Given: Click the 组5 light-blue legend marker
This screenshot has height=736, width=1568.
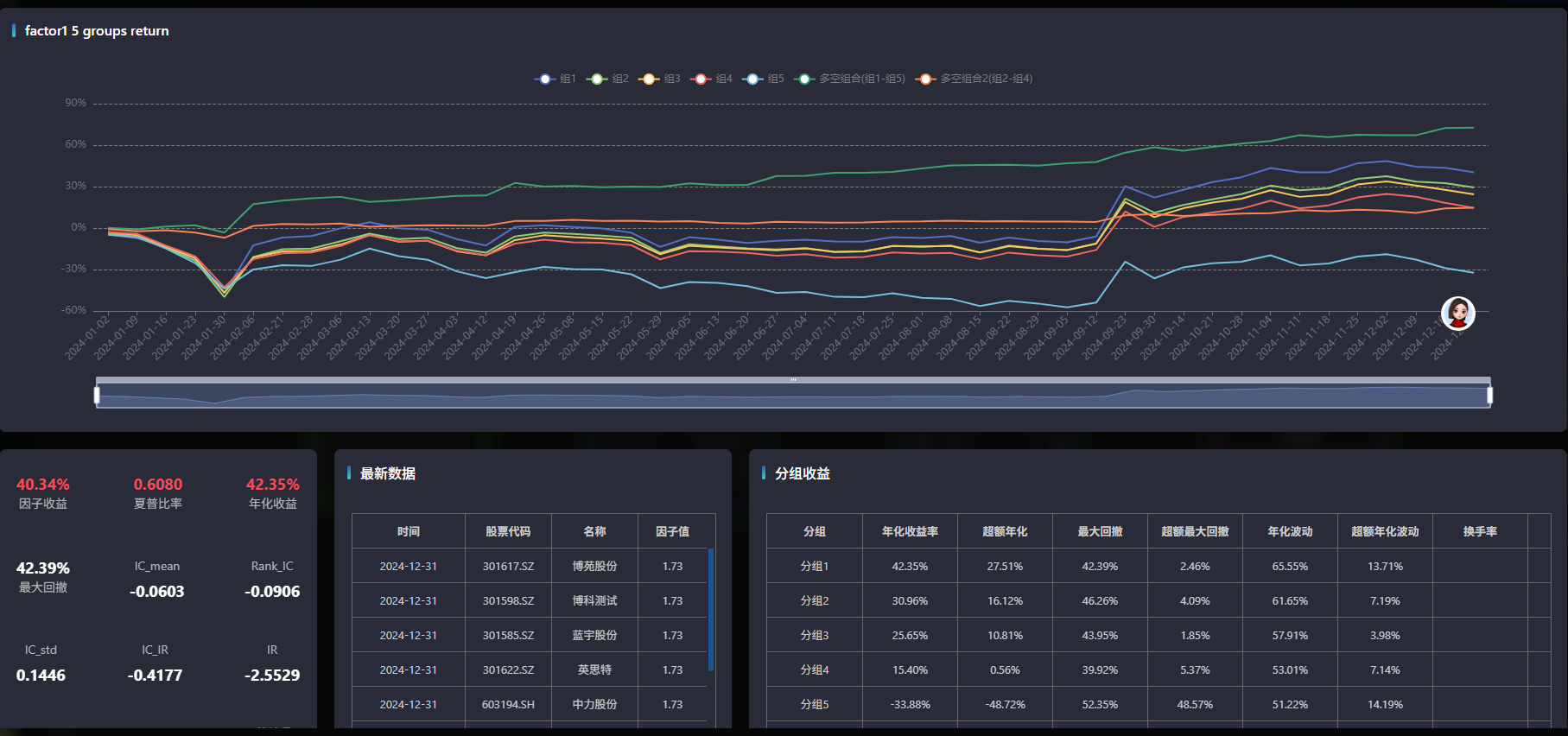Looking at the screenshot, I should click(x=752, y=79).
